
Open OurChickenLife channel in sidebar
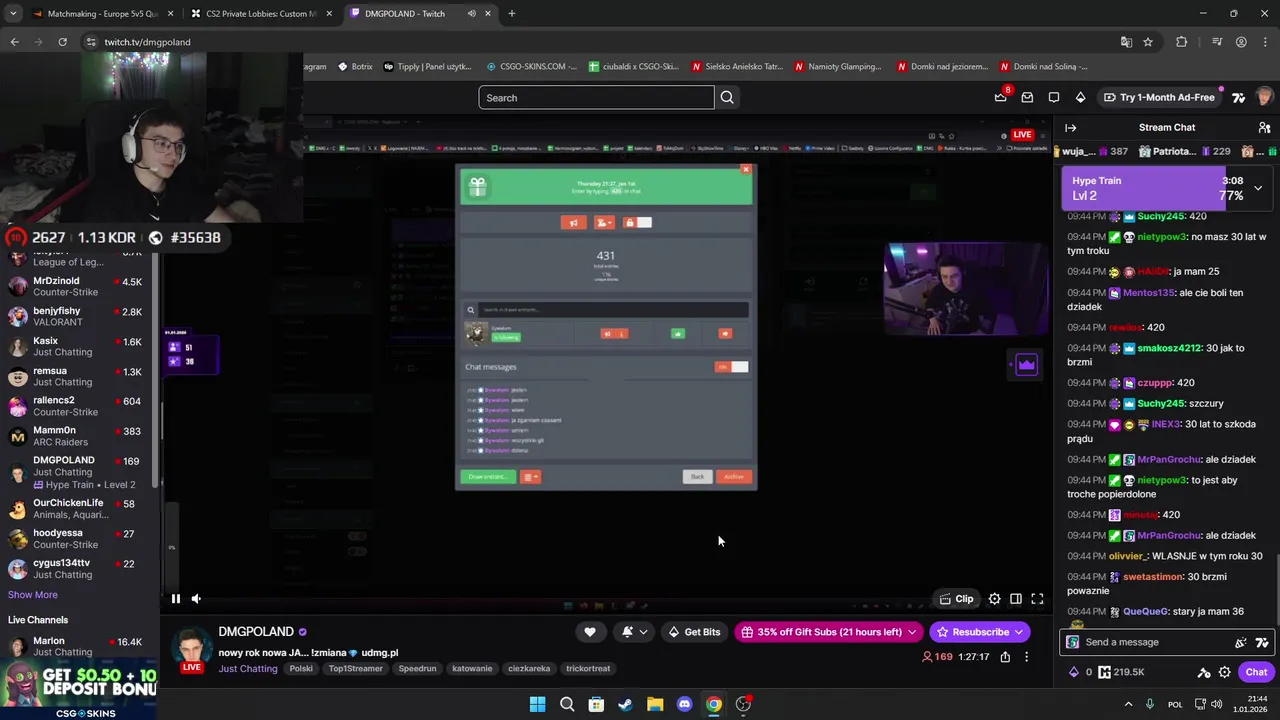point(78,508)
